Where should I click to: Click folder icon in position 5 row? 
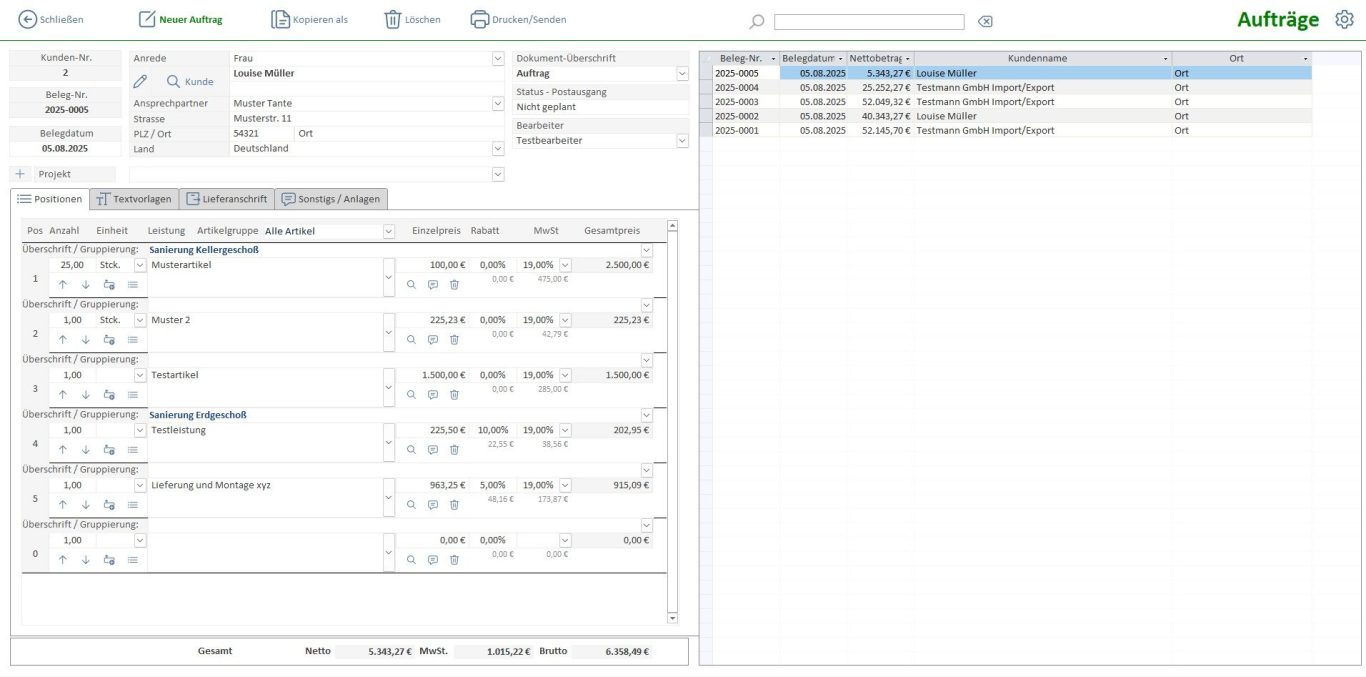tap(110, 505)
